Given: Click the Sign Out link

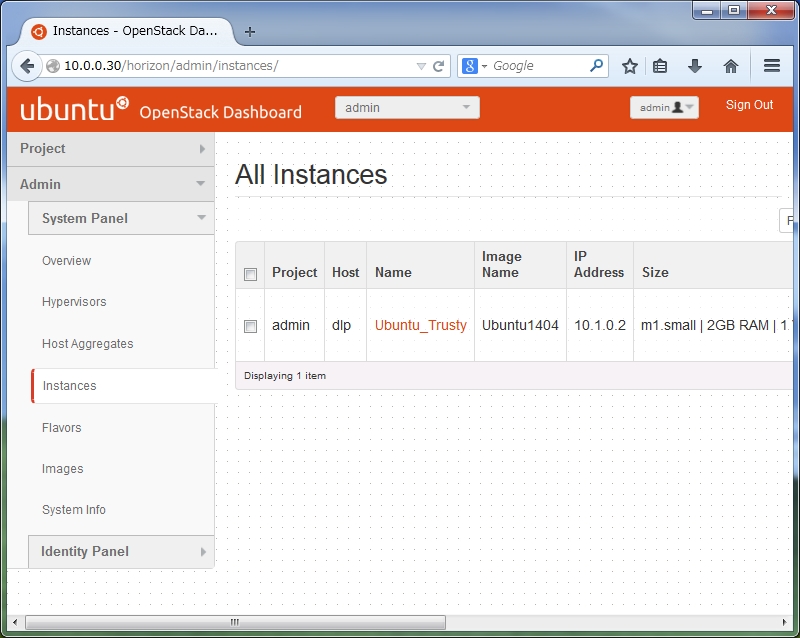Looking at the screenshot, I should pyautogui.click(x=749, y=105).
